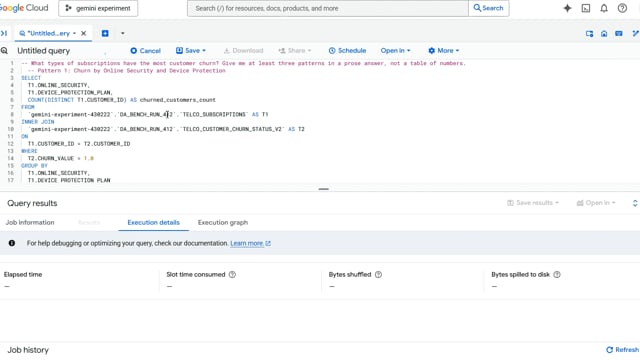Click the results panel resize handle

click(324, 189)
